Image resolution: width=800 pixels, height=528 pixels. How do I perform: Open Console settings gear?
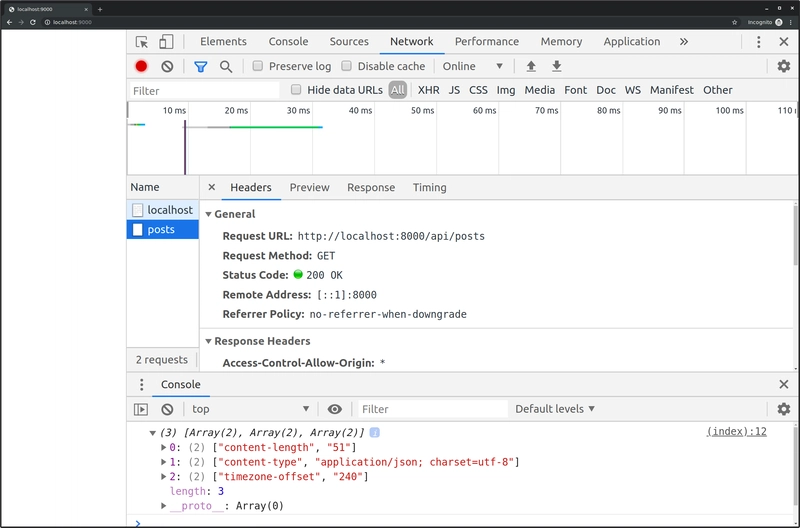pos(784,409)
